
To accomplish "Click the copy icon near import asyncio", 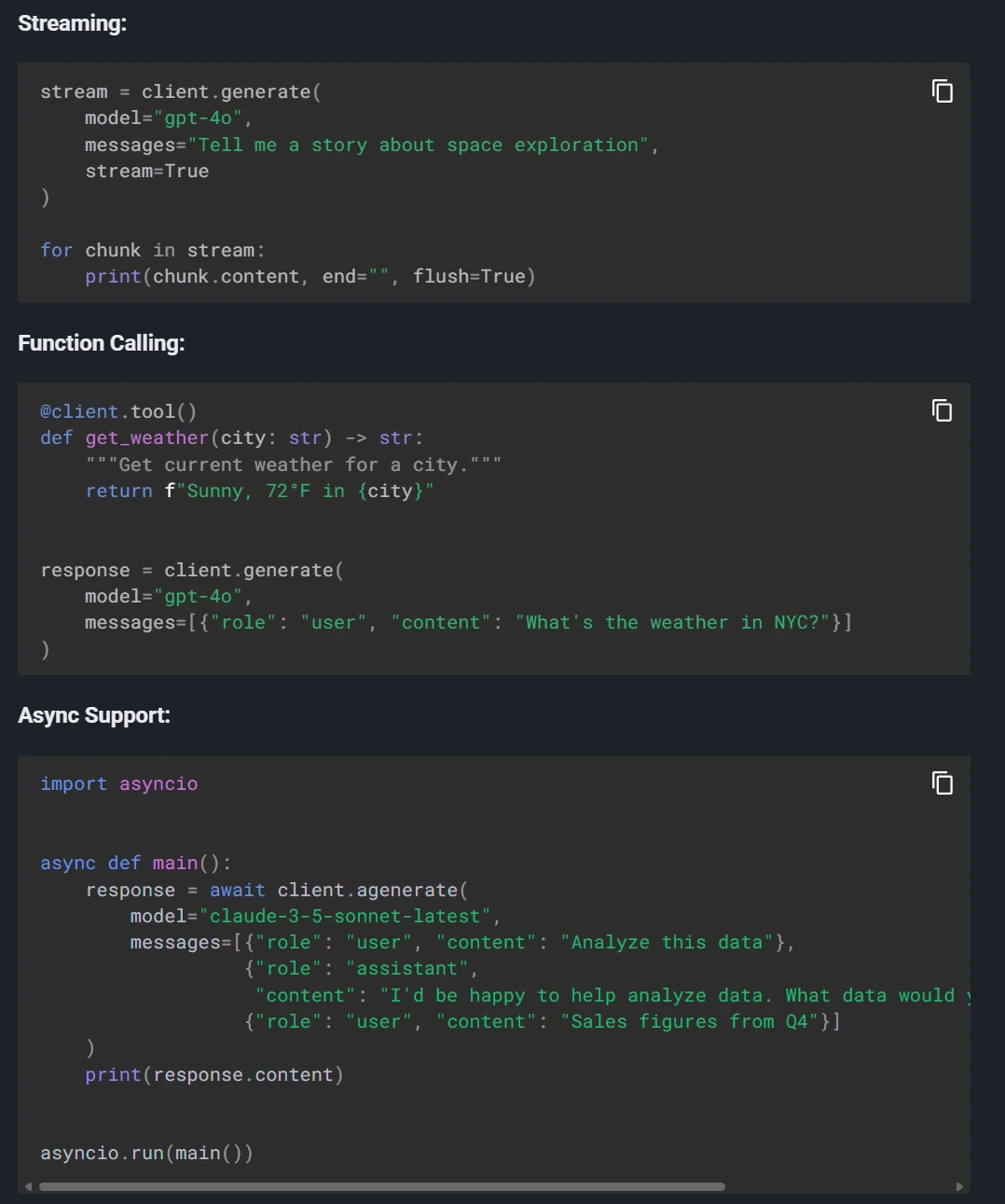I will pos(943,783).
